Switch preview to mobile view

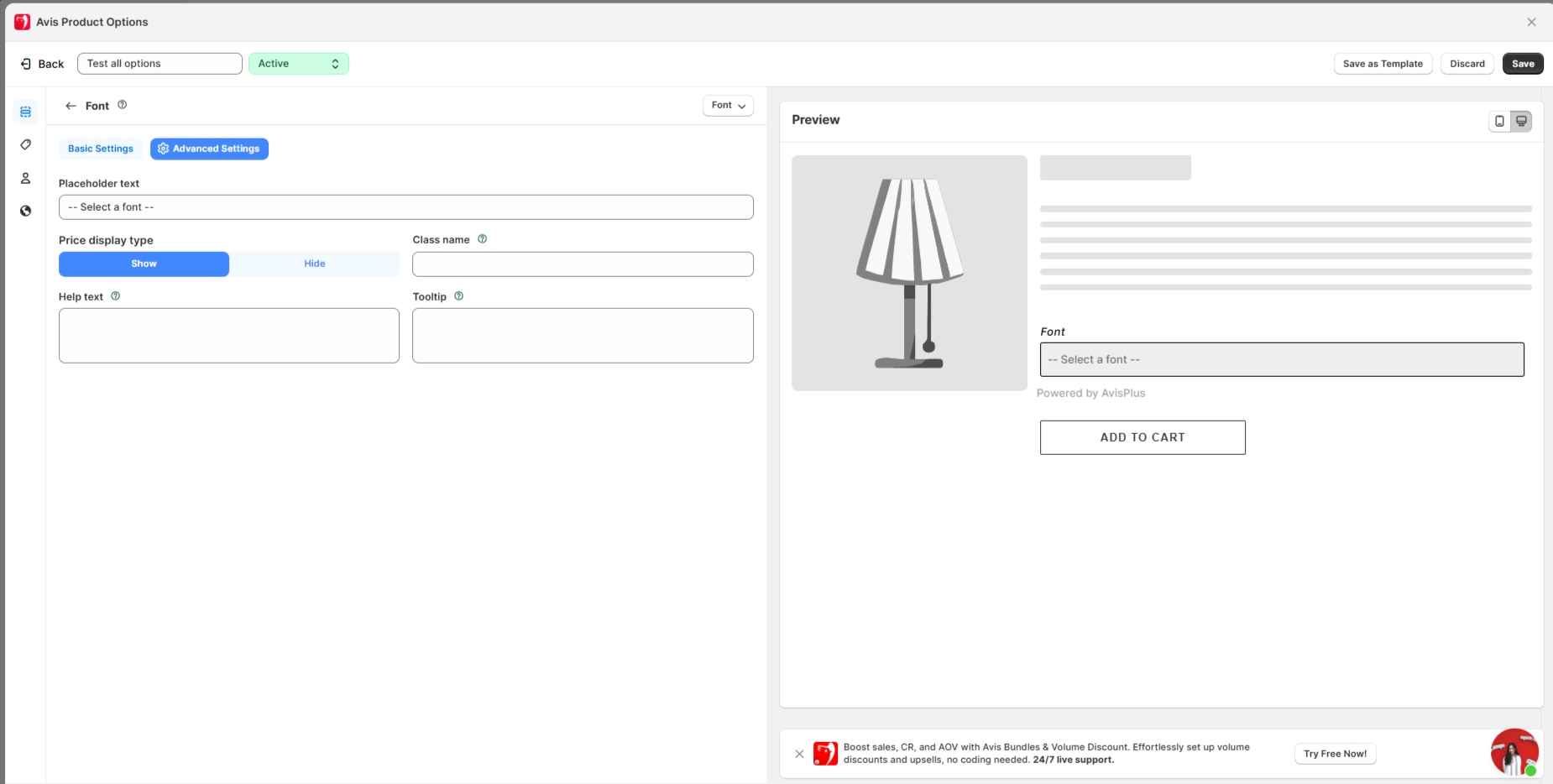[1499, 121]
